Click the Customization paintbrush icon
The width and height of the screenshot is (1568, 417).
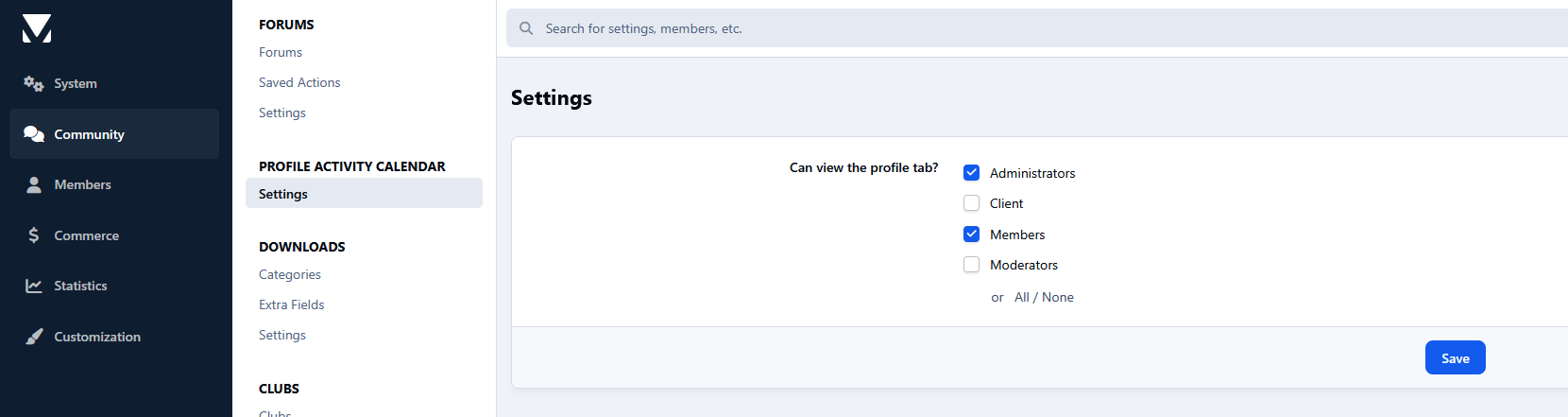pos(34,337)
